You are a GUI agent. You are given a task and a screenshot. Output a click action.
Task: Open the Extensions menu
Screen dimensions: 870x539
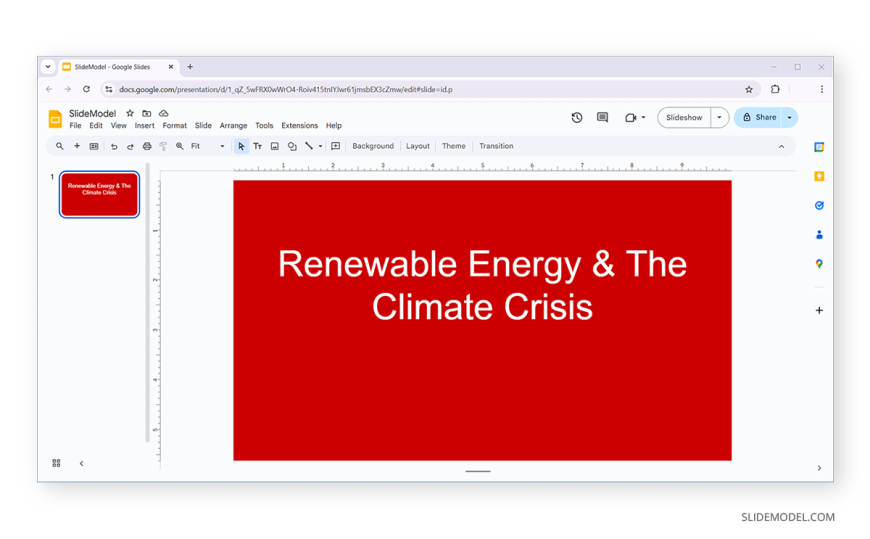tap(300, 126)
